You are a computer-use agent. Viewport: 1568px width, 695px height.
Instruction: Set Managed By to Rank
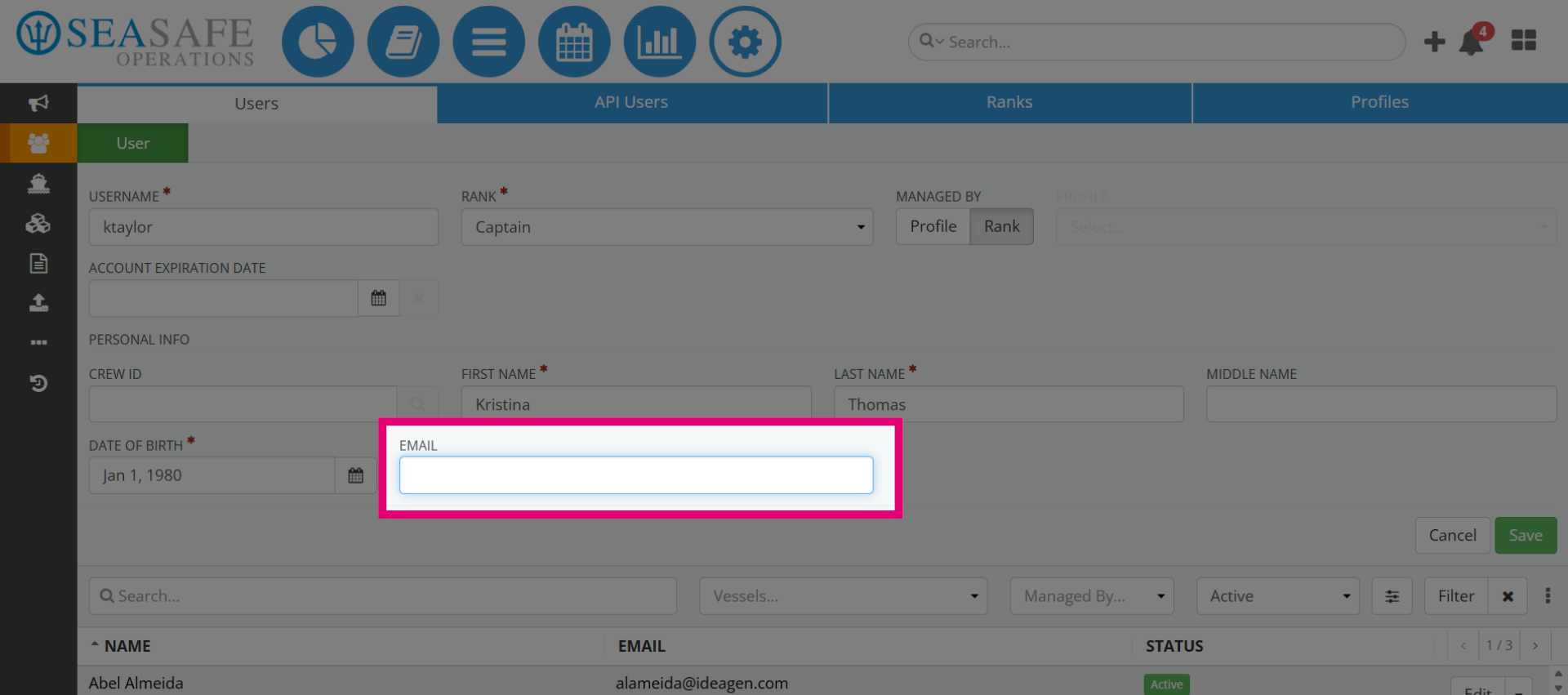1001,226
